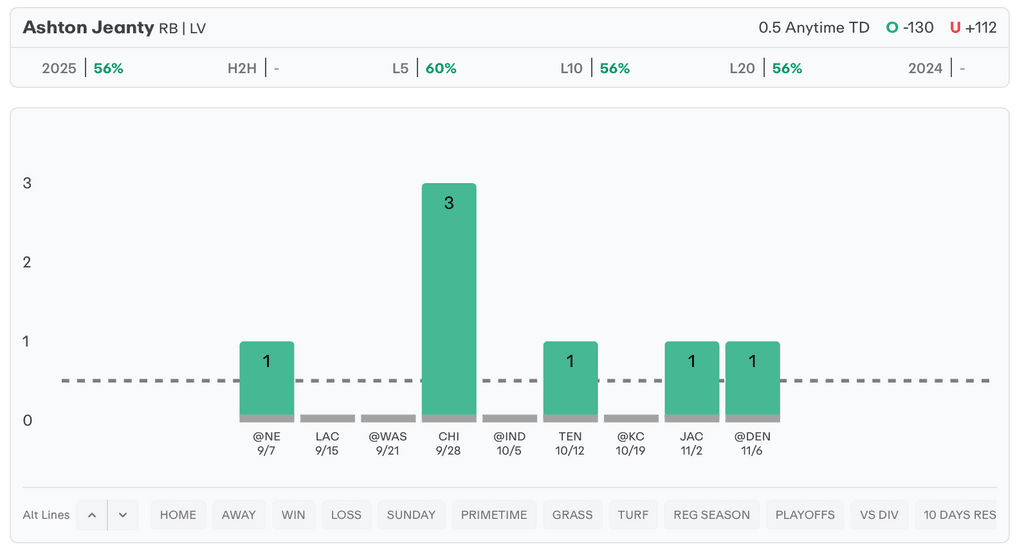Viewport: 1024px width, 558px height.
Task: Click the Alt Lines down chevron
Action: (123, 515)
